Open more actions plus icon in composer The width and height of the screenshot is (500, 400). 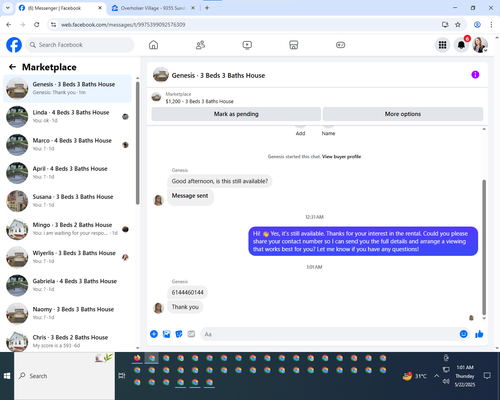click(154, 334)
